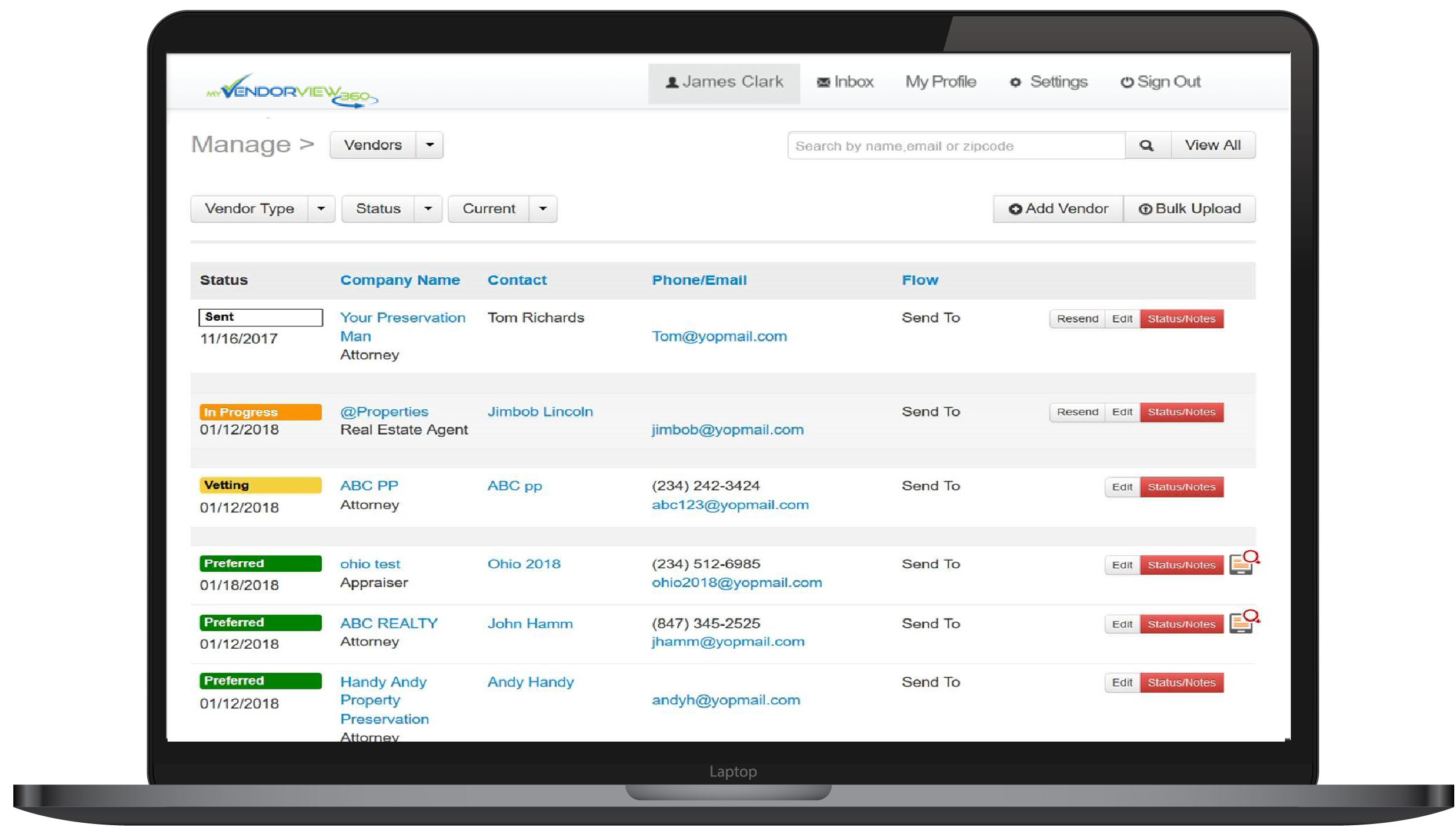Click the Vendors button
The image size is (1456, 828).
[373, 145]
